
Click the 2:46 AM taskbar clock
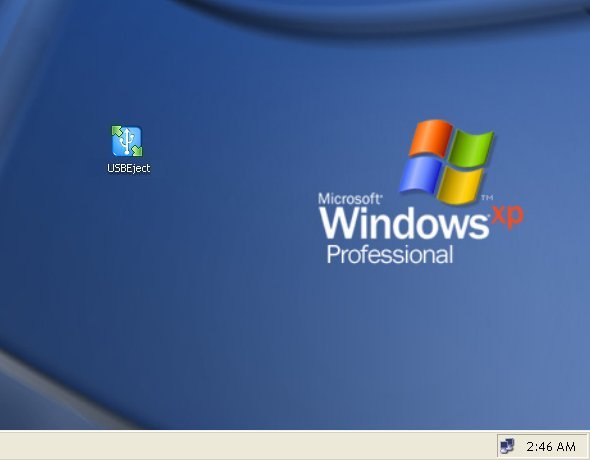551,446
